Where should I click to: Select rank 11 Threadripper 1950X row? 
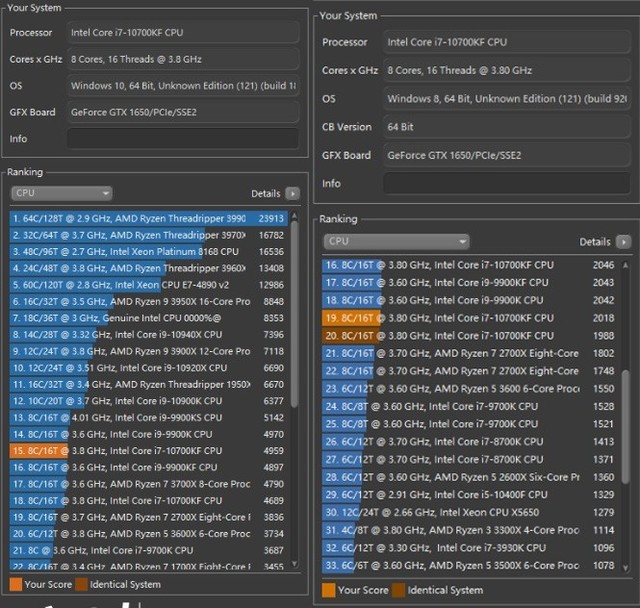click(149, 384)
